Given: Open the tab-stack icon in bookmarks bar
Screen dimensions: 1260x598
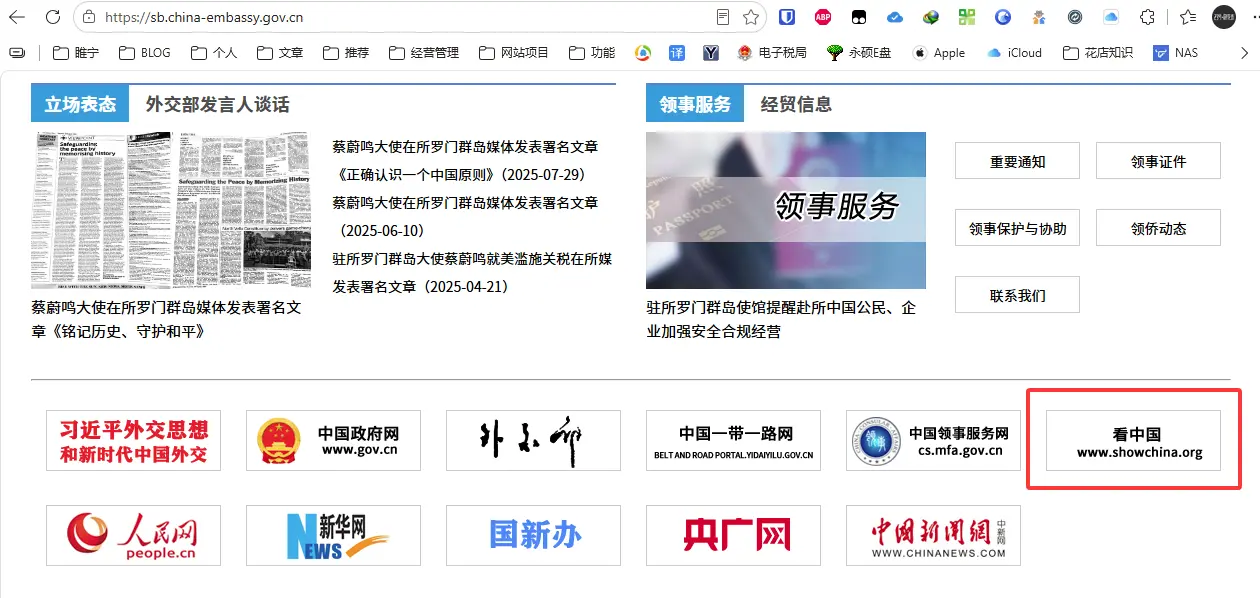Looking at the screenshot, I should (16, 52).
